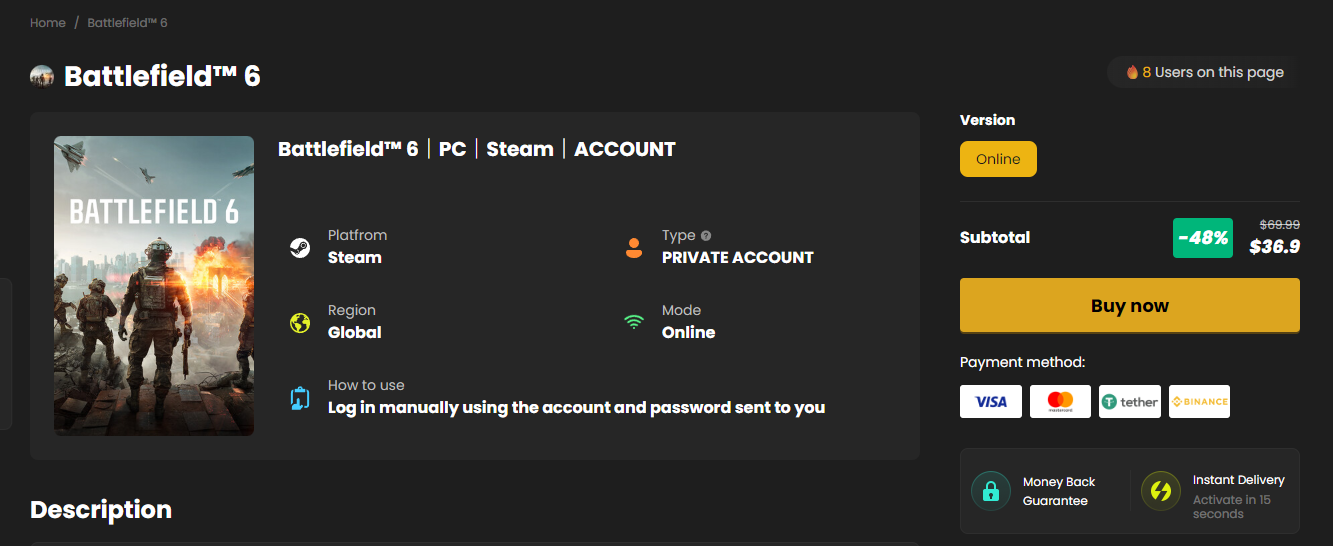Click the Battlefield 6 cover art image
Viewport: 1333px width, 546px height.
point(154,286)
